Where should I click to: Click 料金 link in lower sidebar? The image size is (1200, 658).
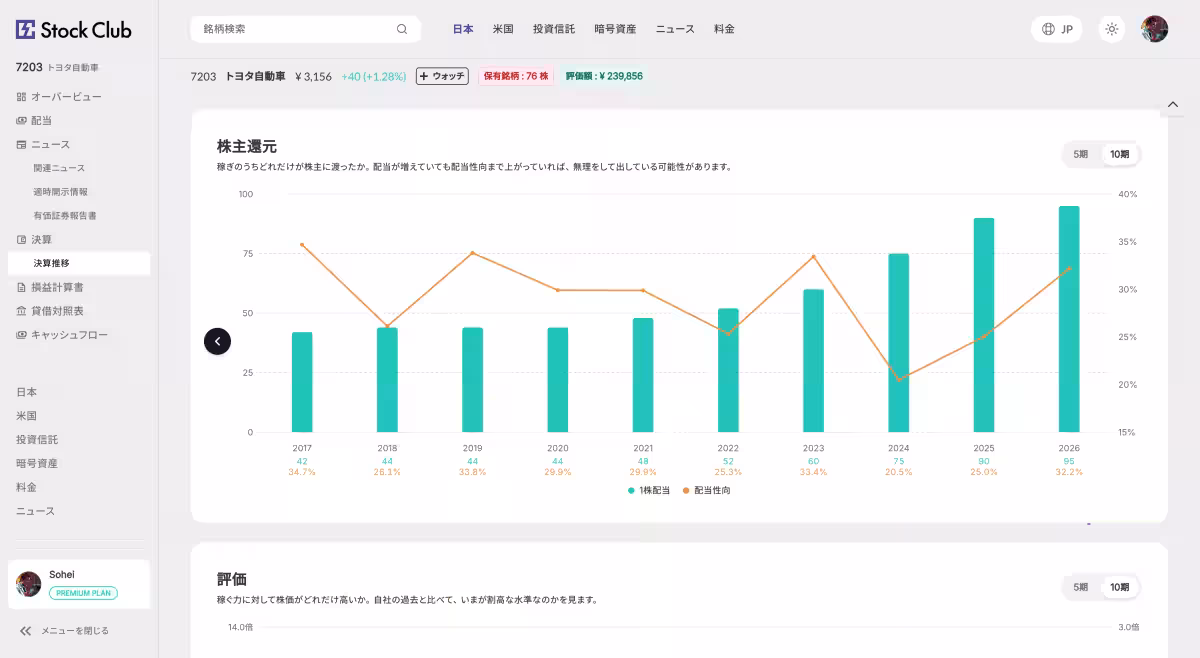[26, 487]
